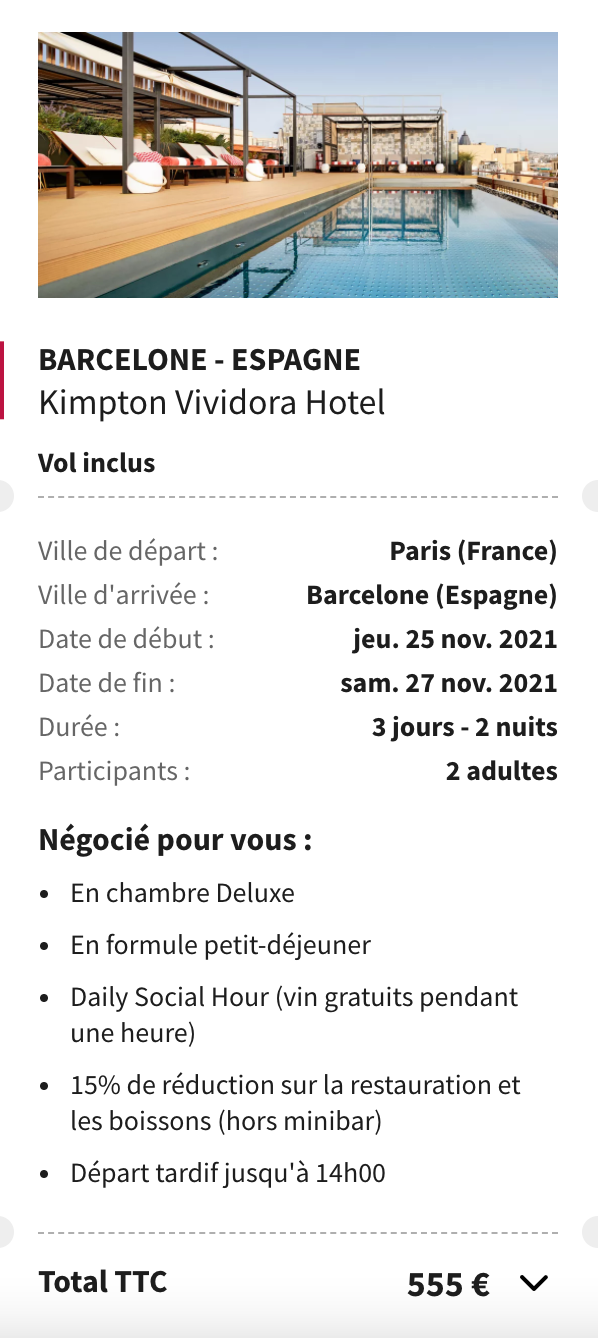Select the En formule petit-déjeuner item
Image resolution: width=598 pixels, height=1338 pixels.
(221, 945)
